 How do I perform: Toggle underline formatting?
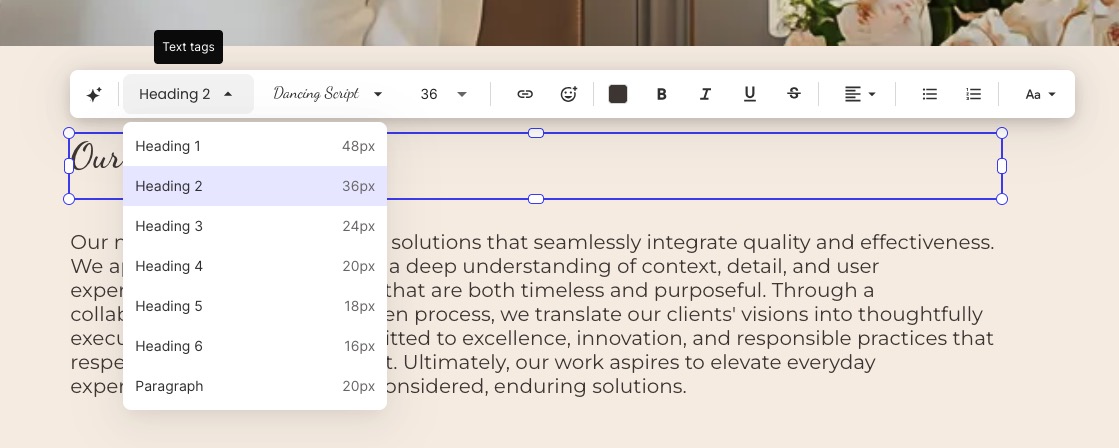pyautogui.click(x=749, y=94)
